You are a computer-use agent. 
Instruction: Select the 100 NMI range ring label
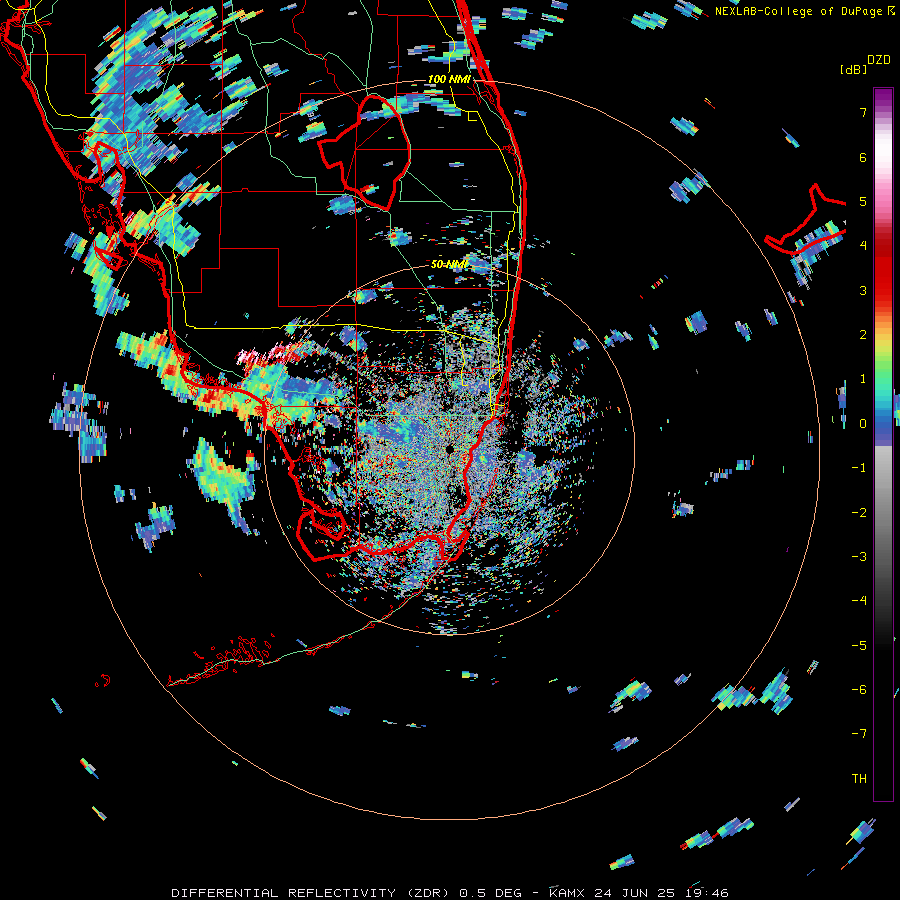click(x=449, y=79)
